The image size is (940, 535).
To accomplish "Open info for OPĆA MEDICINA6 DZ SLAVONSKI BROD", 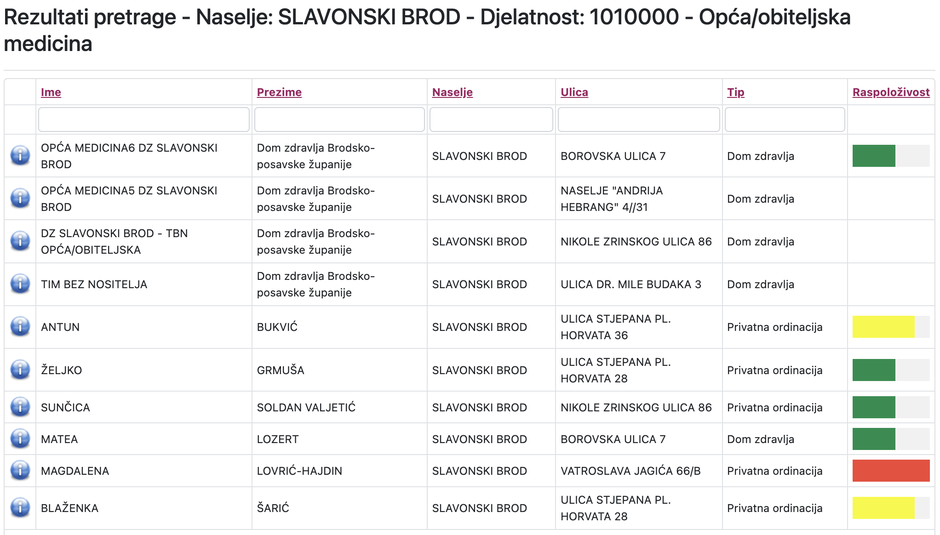I will pyautogui.click(x=20, y=155).
